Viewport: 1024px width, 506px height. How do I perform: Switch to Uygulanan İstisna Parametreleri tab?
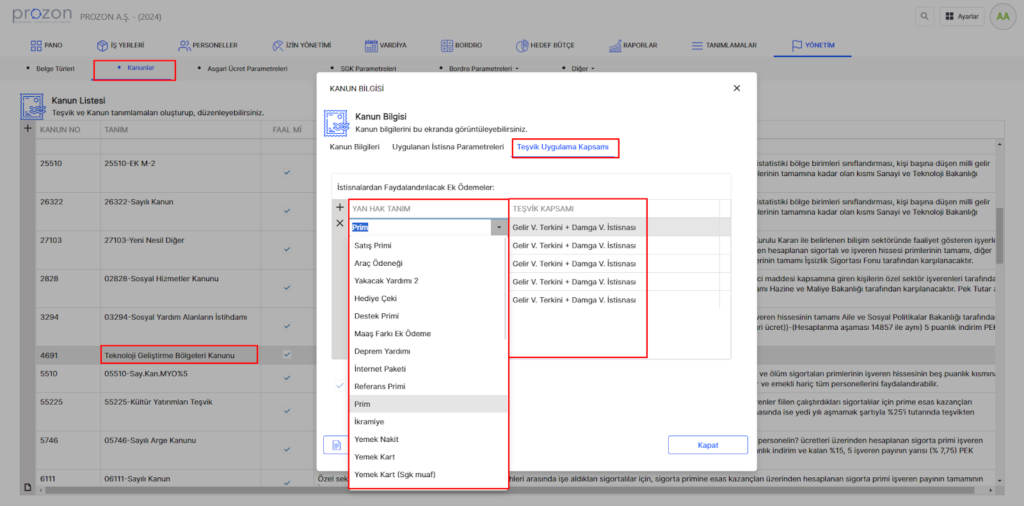447,147
